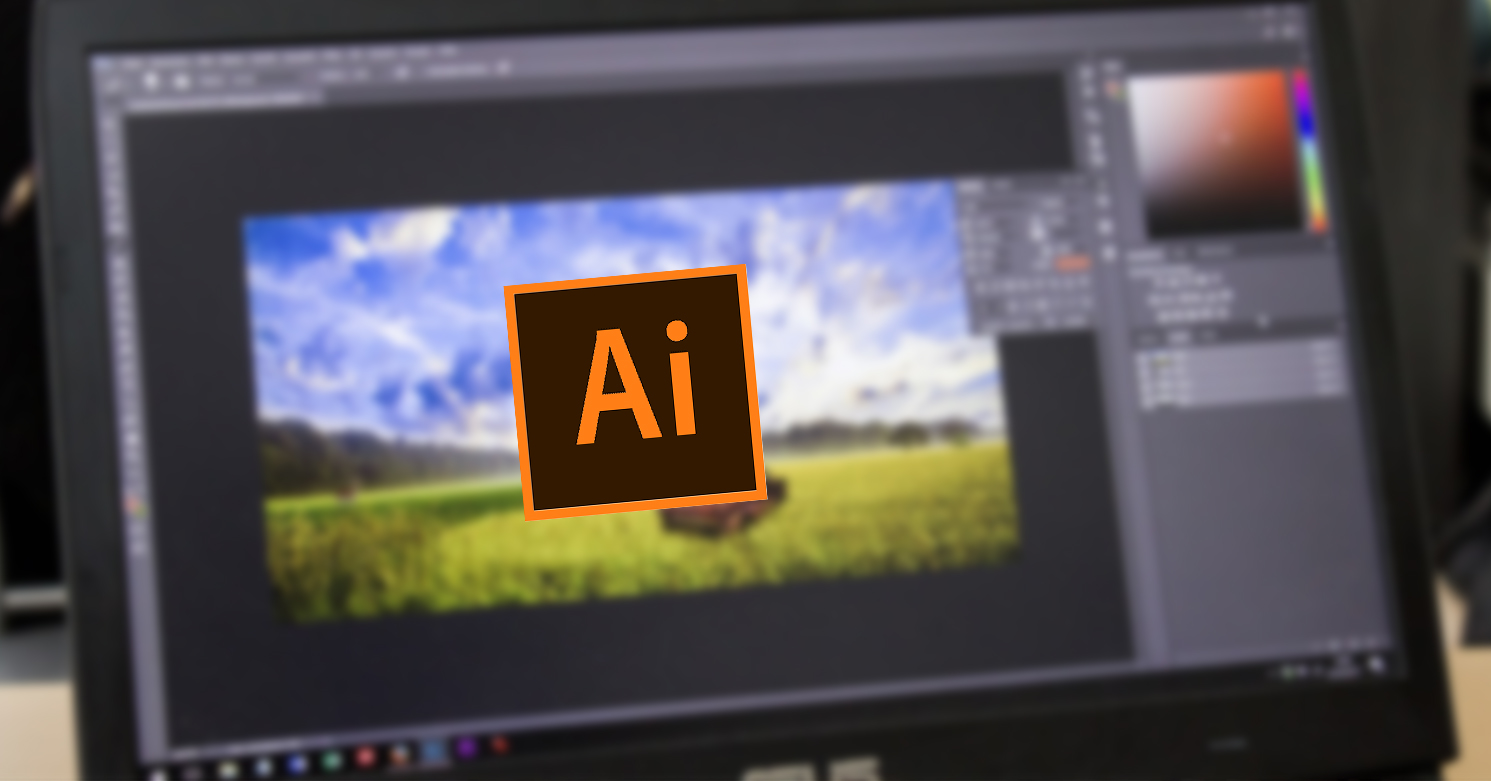The width and height of the screenshot is (1491, 781).
Task: Click the orange button in the floating panel
Action: click(1071, 262)
